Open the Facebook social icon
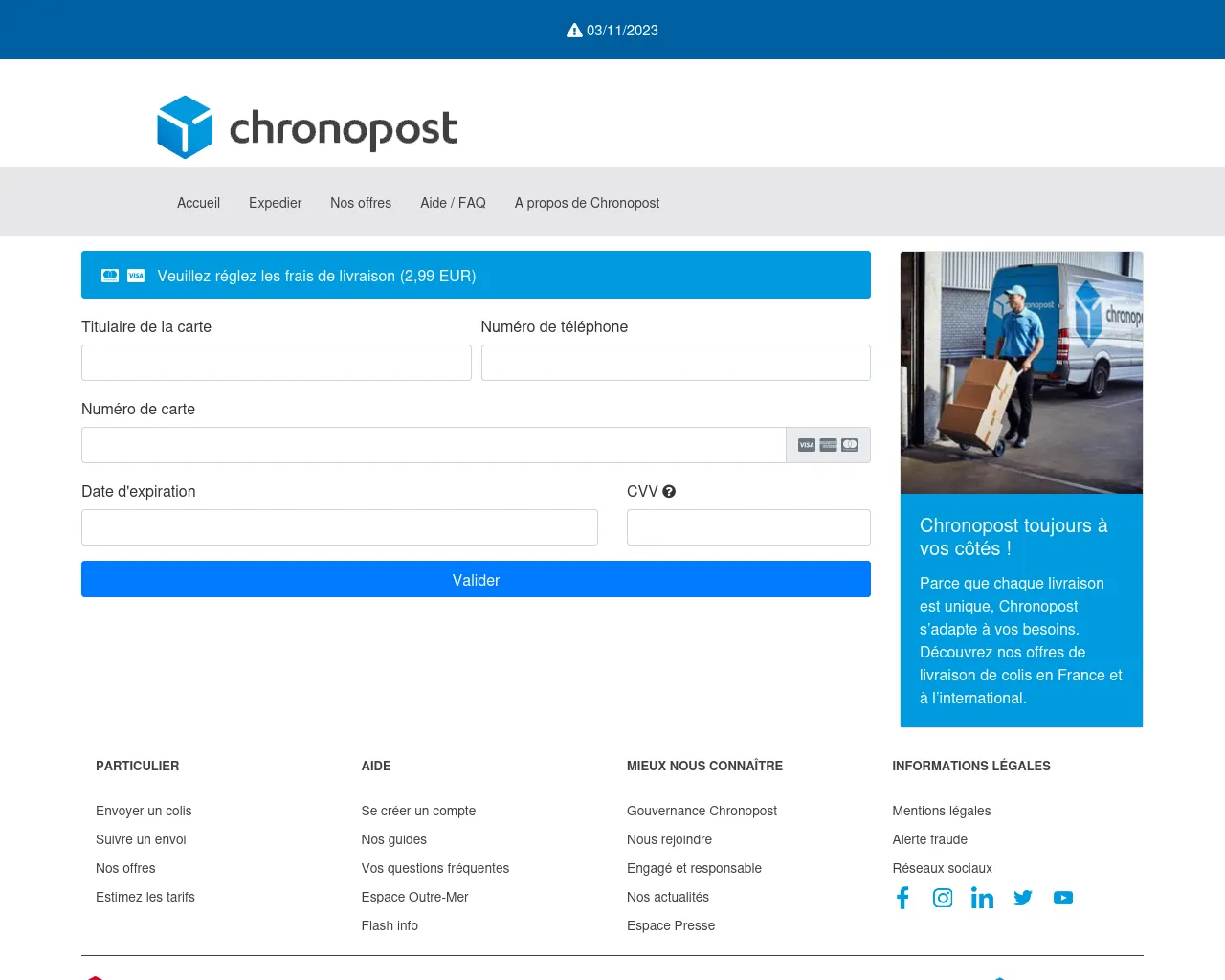This screenshot has height=980, width=1225. [x=902, y=898]
